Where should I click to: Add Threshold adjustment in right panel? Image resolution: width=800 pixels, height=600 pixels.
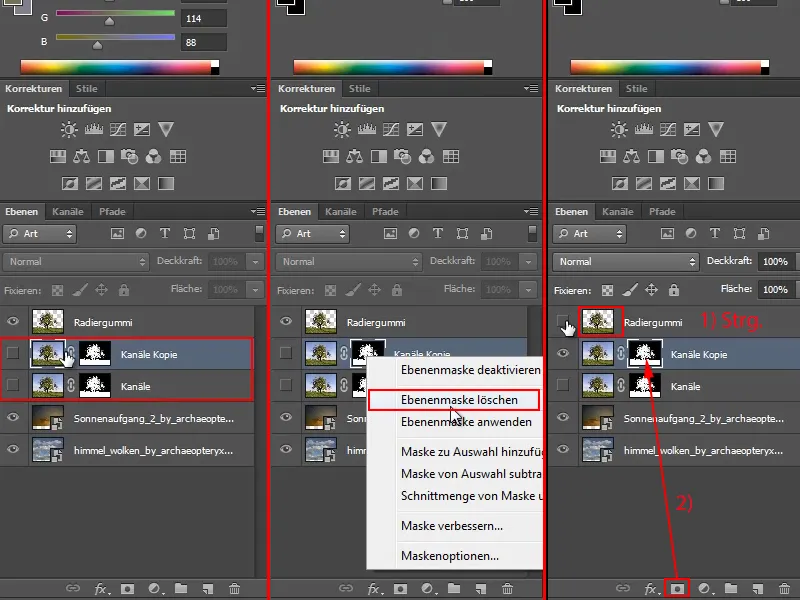pyautogui.click(x=668, y=183)
